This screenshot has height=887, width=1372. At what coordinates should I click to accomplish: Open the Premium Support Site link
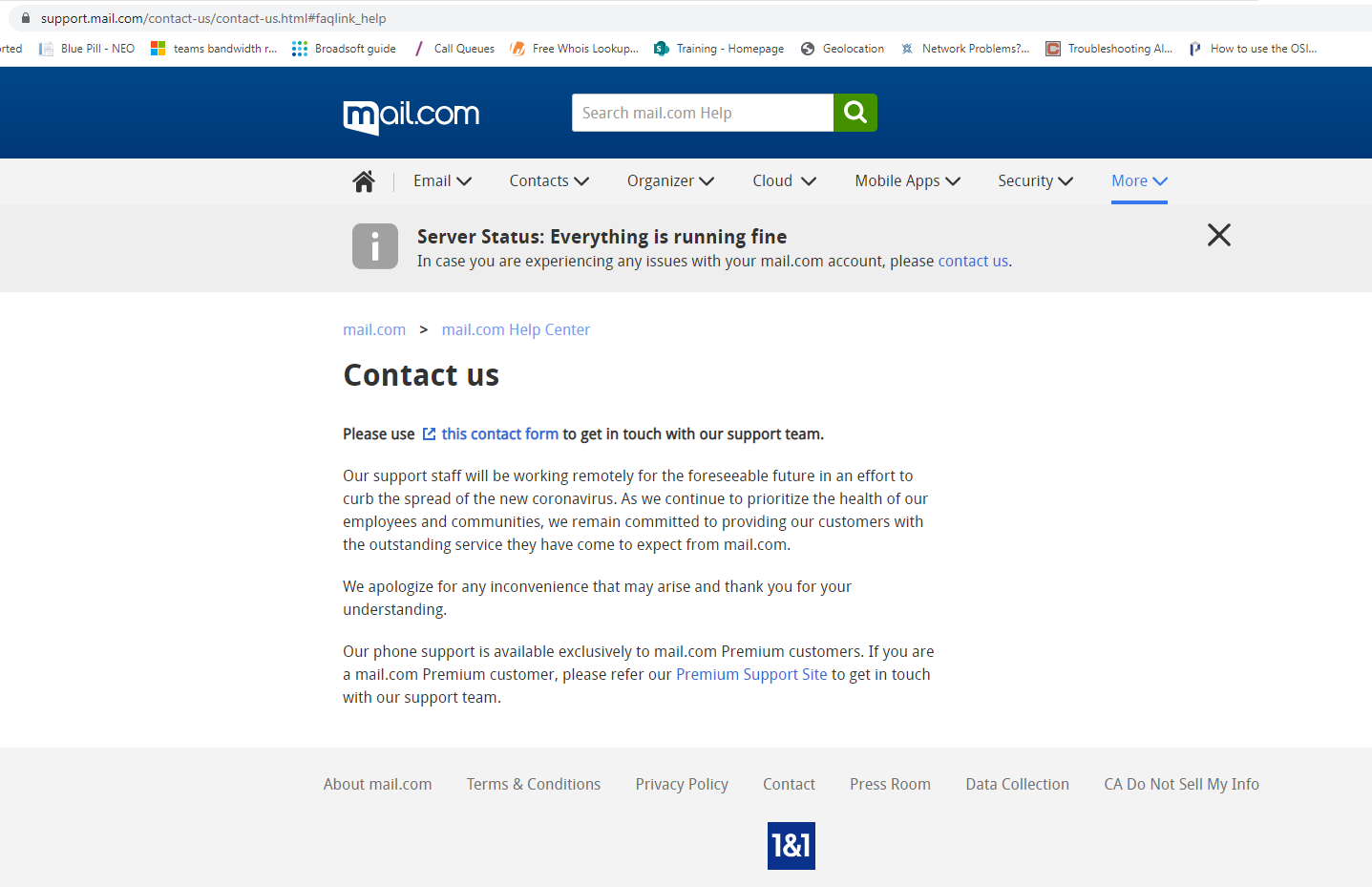(751, 675)
